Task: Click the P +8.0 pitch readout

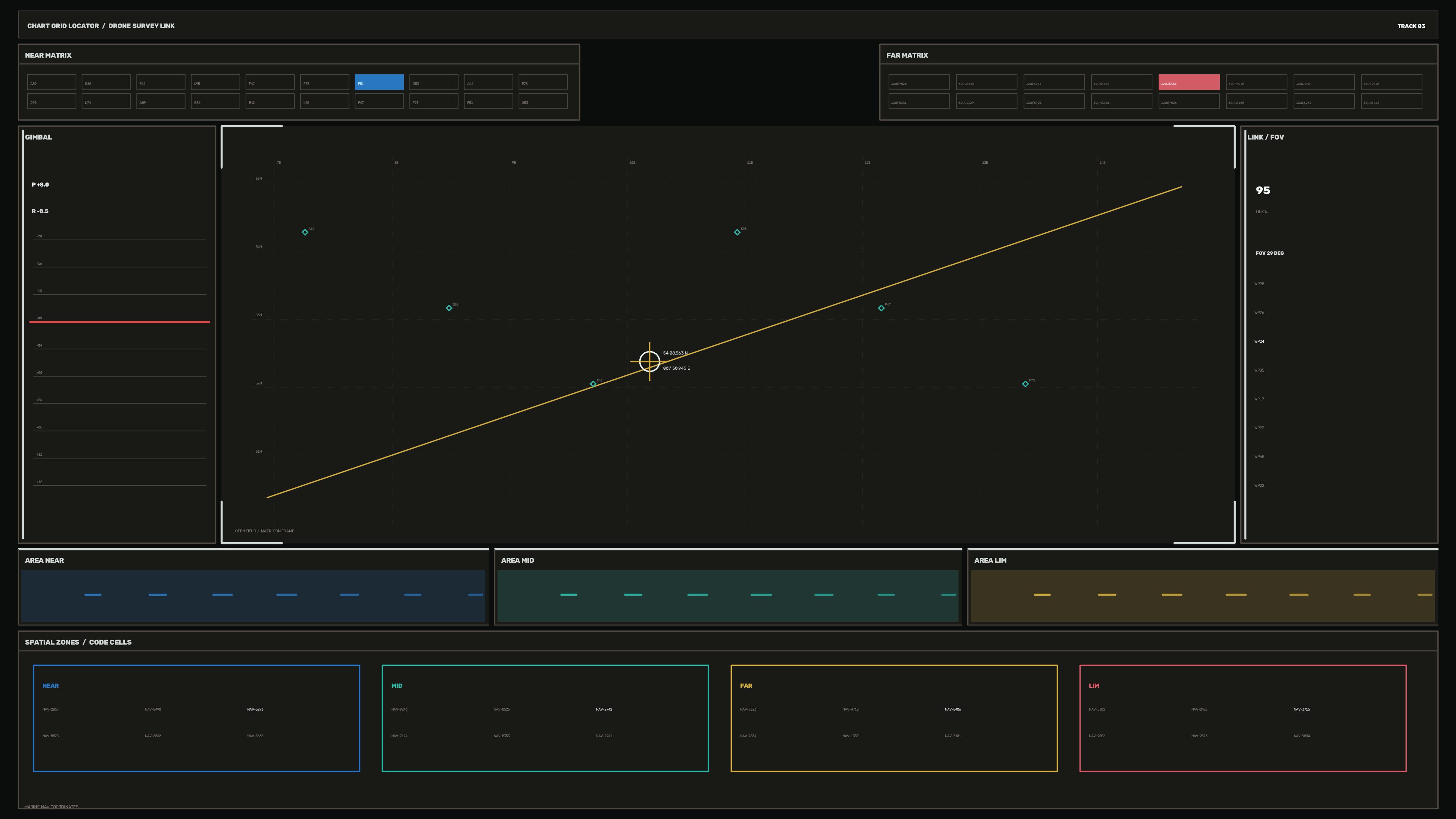Action: click(x=40, y=185)
